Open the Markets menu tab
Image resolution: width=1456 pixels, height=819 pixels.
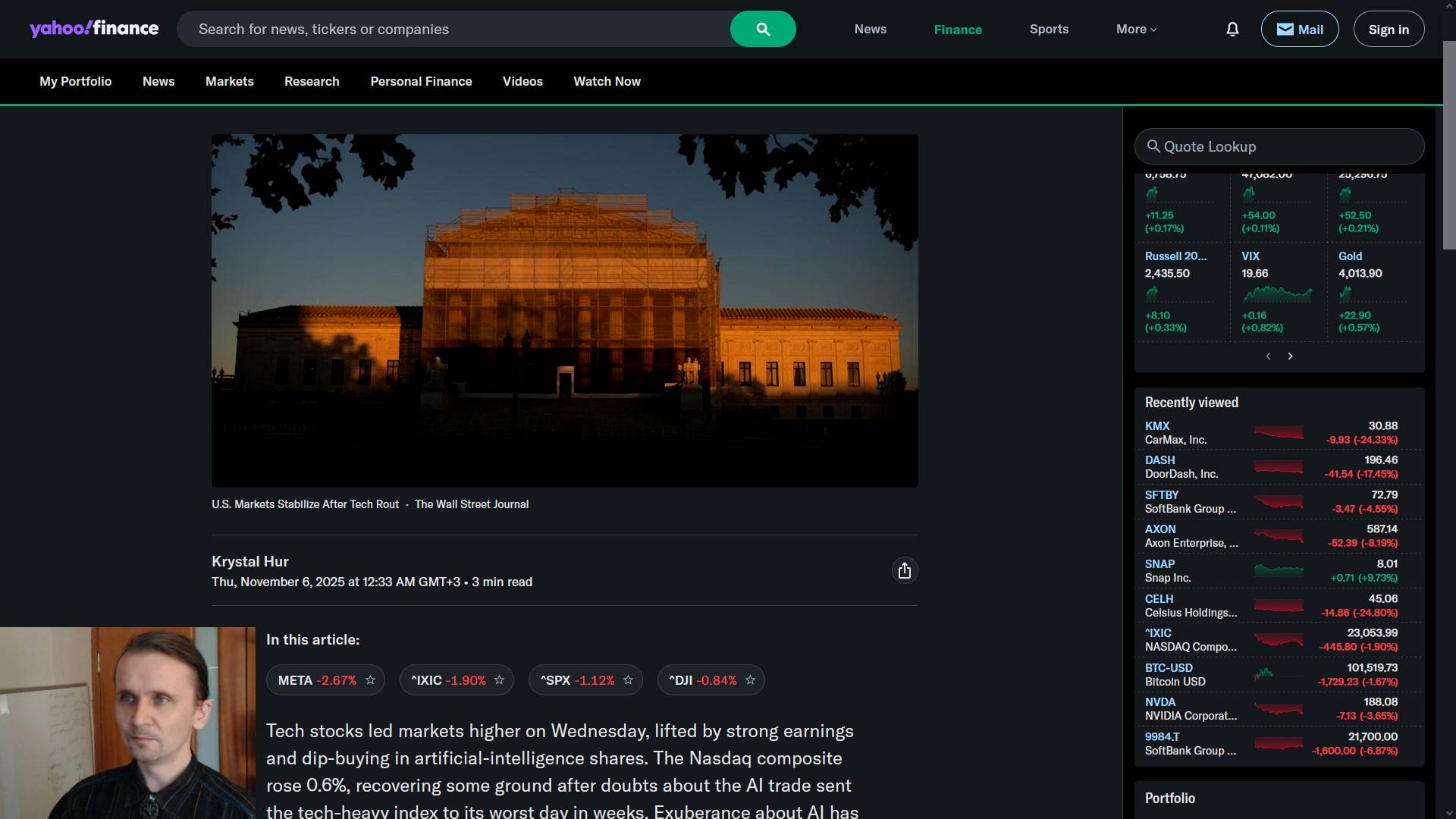click(229, 81)
